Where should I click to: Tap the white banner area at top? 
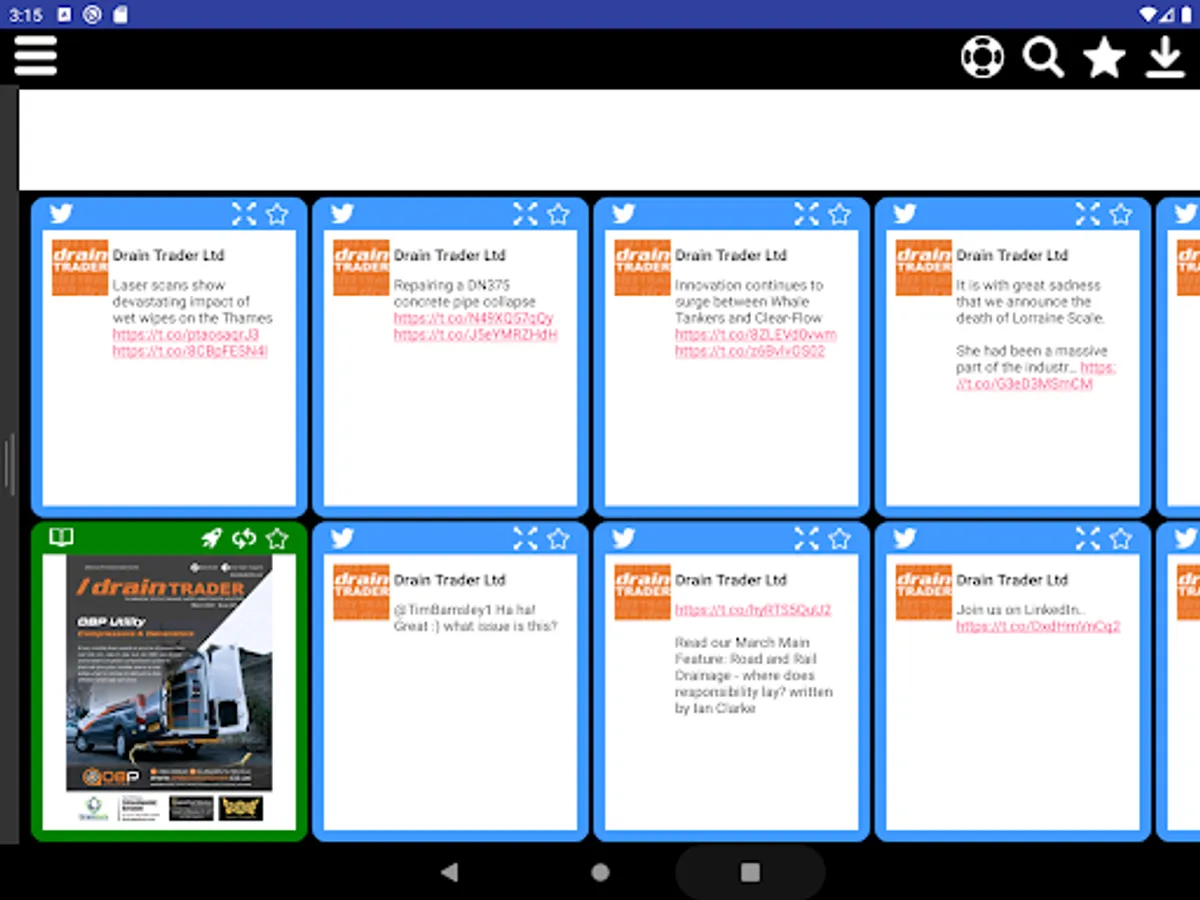[x=609, y=140]
